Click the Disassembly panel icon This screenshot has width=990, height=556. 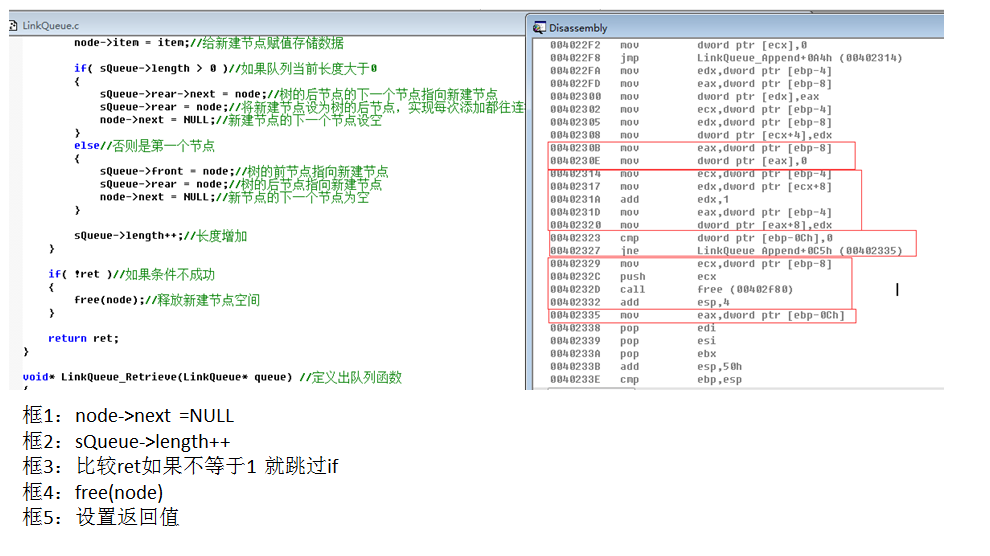tap(539, 27)
